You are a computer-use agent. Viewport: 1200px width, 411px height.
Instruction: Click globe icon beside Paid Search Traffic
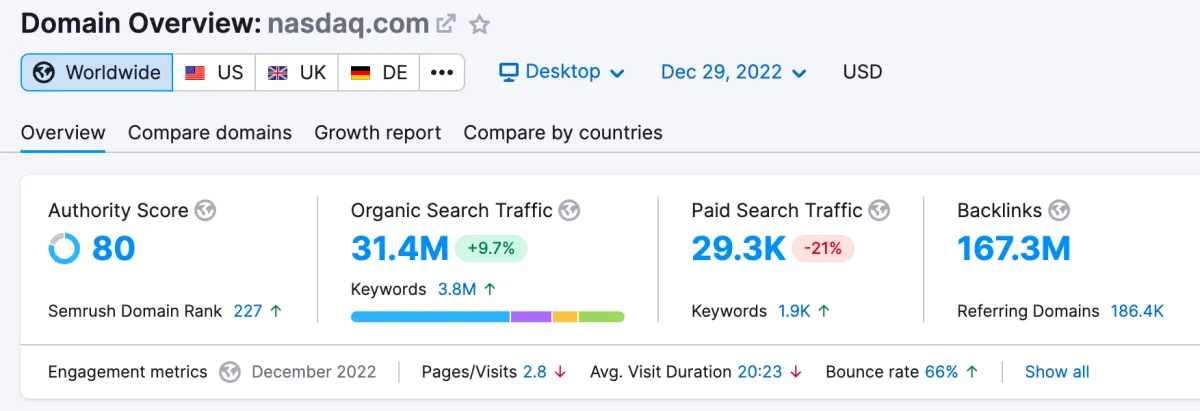click(x=880, y=210)
